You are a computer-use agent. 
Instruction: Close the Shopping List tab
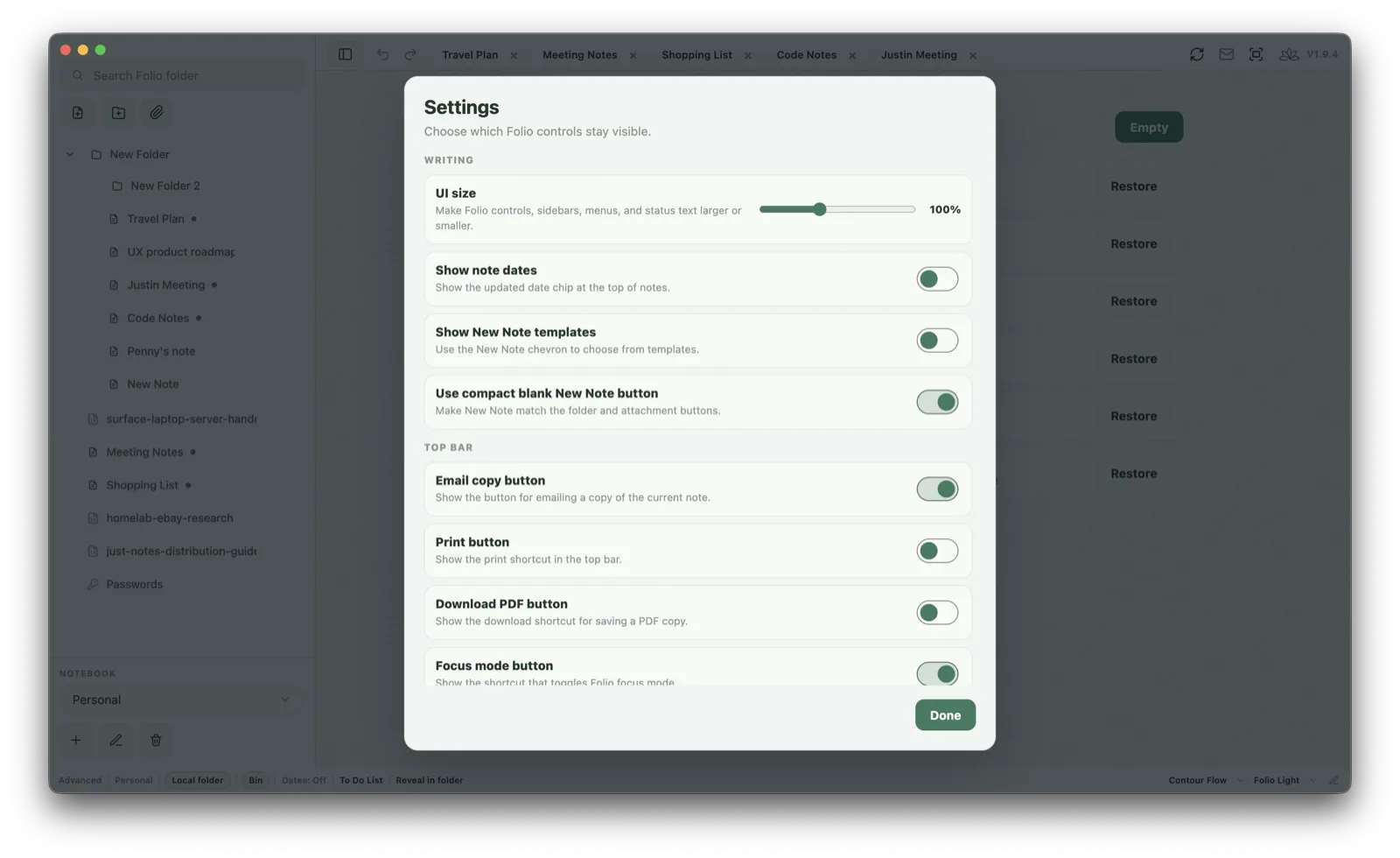tap(748, 55)
